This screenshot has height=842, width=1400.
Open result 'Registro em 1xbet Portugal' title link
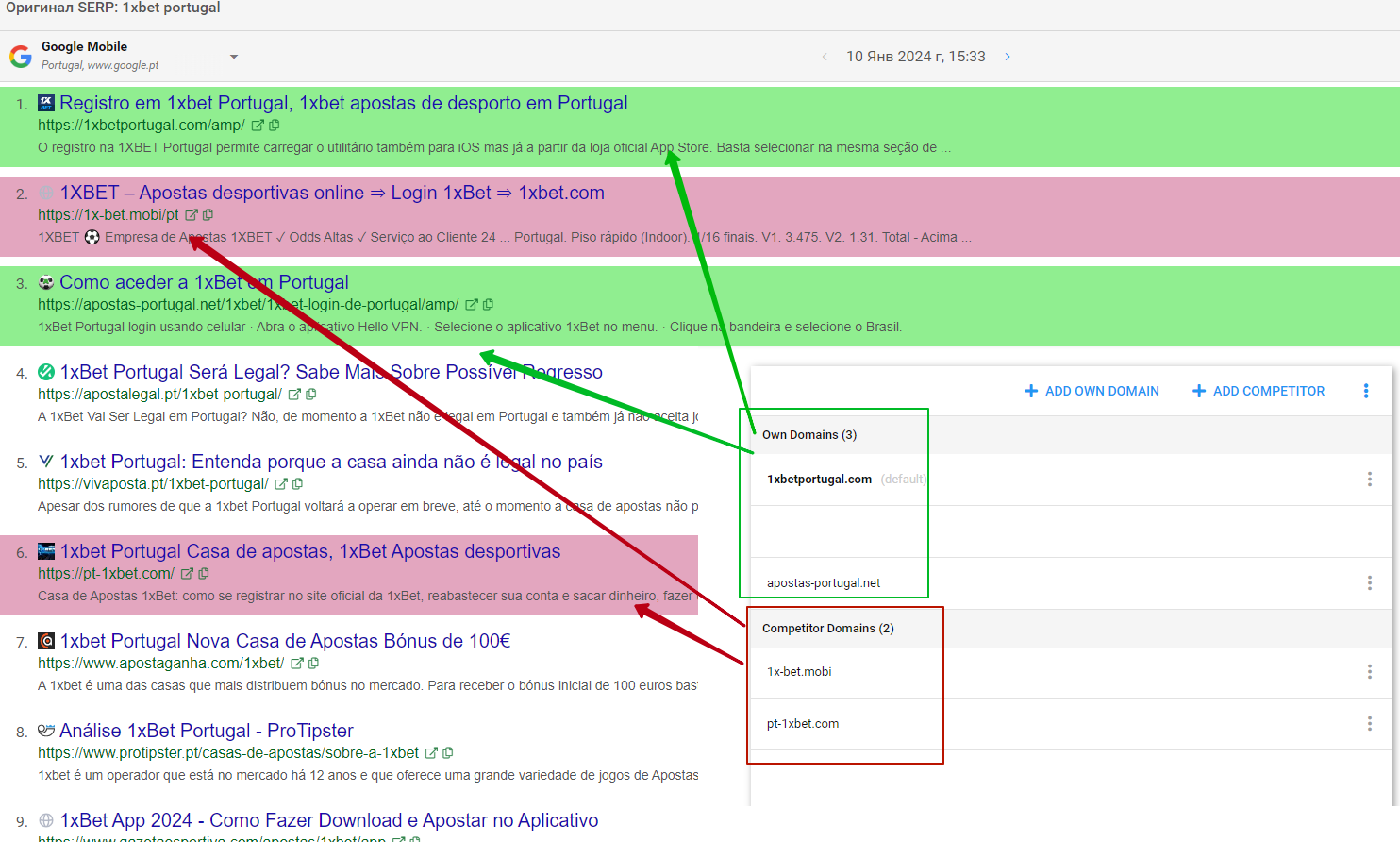[343, 103]
